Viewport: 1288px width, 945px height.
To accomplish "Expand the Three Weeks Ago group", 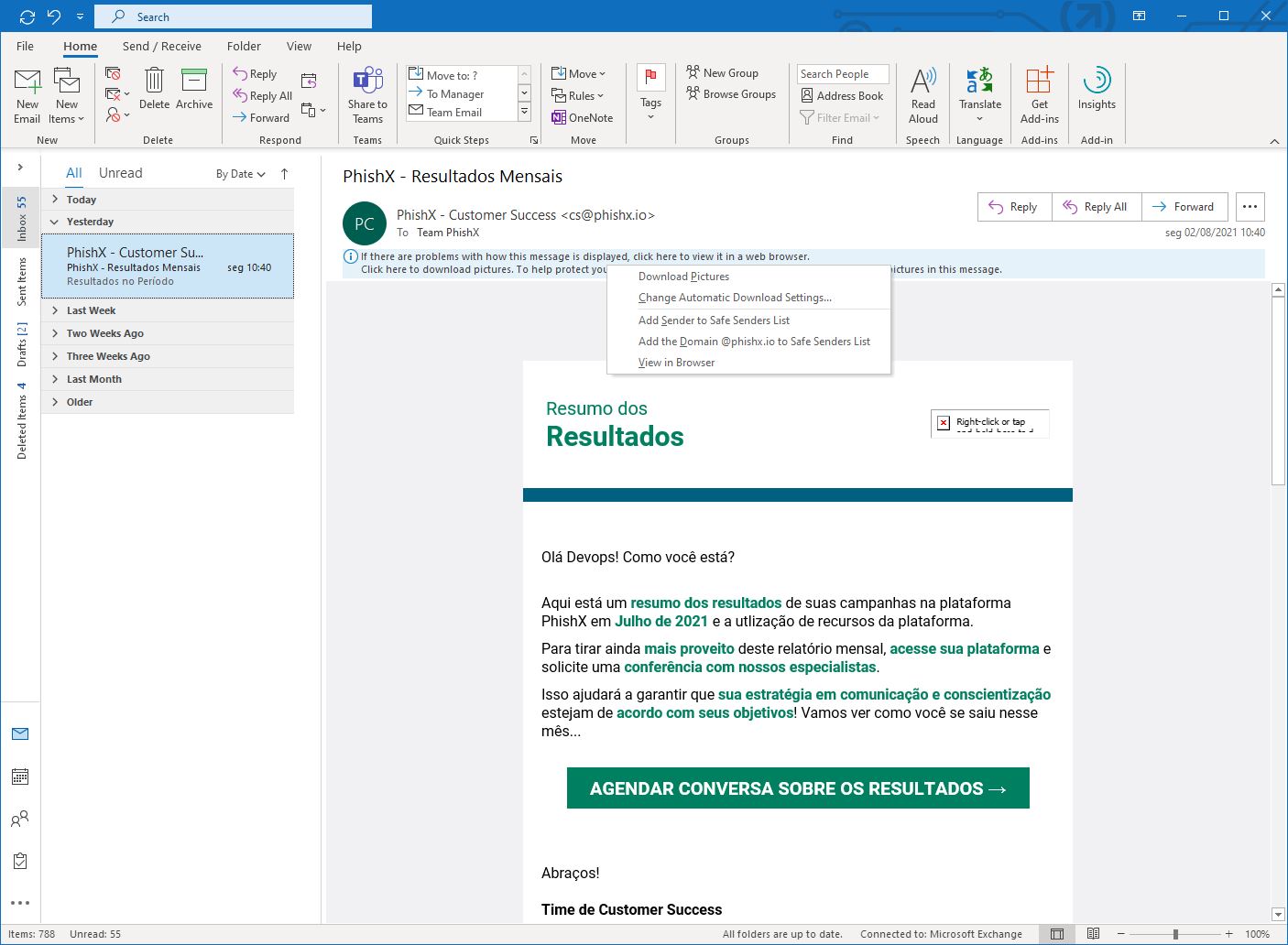I will 55,356.
